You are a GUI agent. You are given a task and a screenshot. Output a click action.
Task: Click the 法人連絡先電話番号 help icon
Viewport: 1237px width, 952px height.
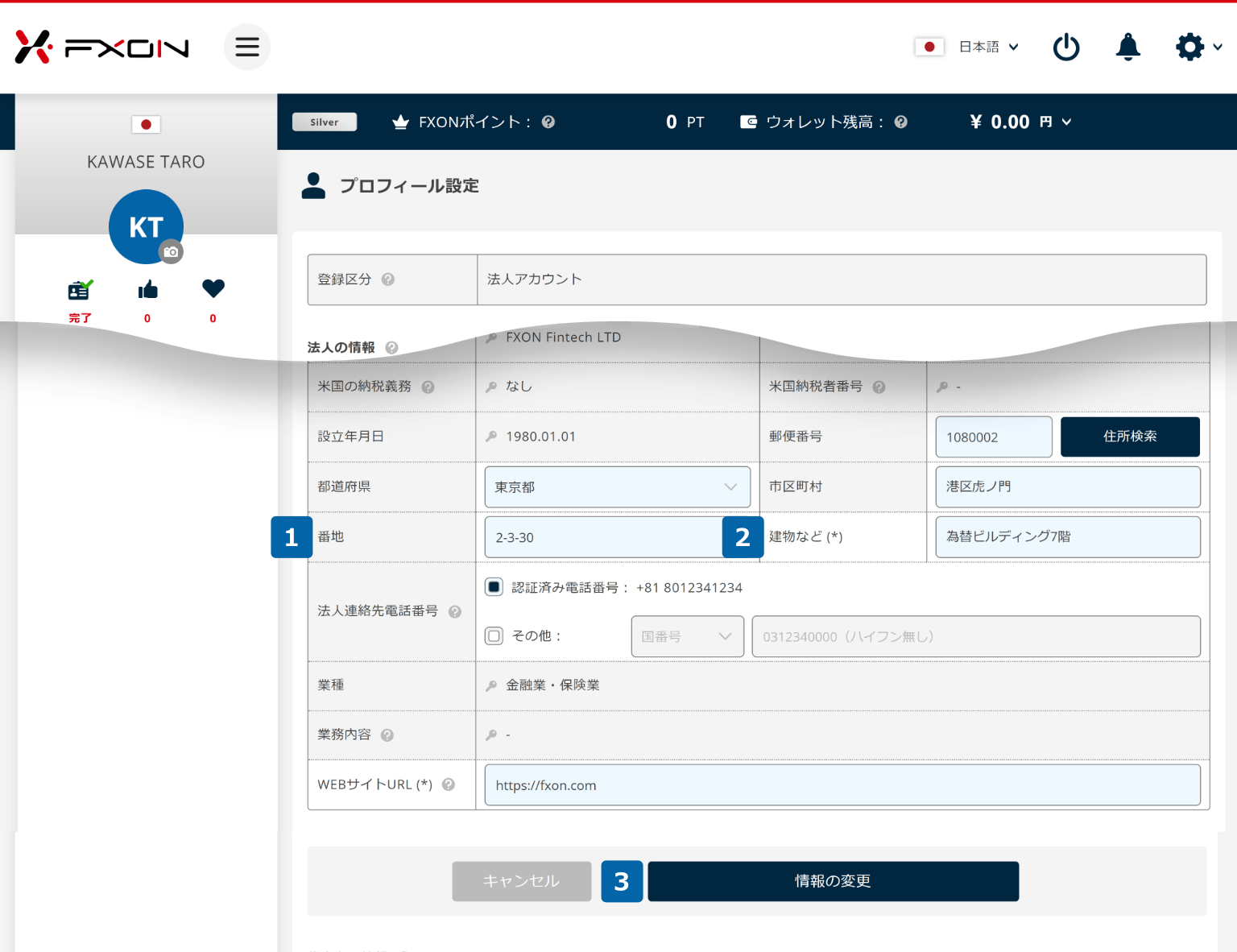point(455,611)
